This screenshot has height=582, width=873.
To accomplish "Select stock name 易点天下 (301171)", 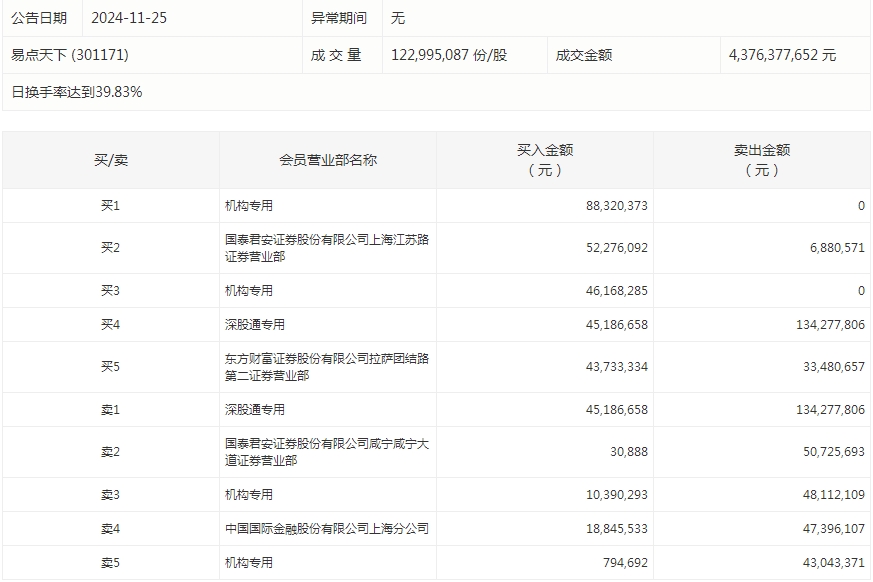I will (70, 55).
